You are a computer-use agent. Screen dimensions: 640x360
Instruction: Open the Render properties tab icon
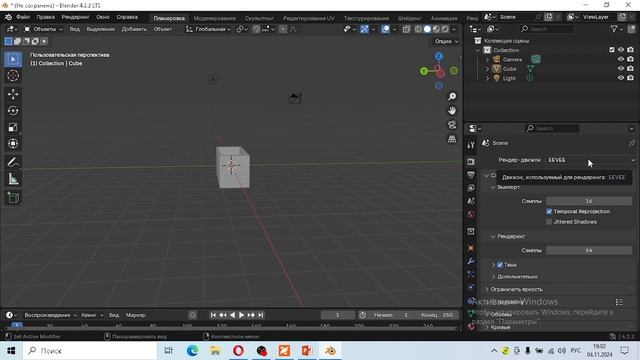point(471,162)
